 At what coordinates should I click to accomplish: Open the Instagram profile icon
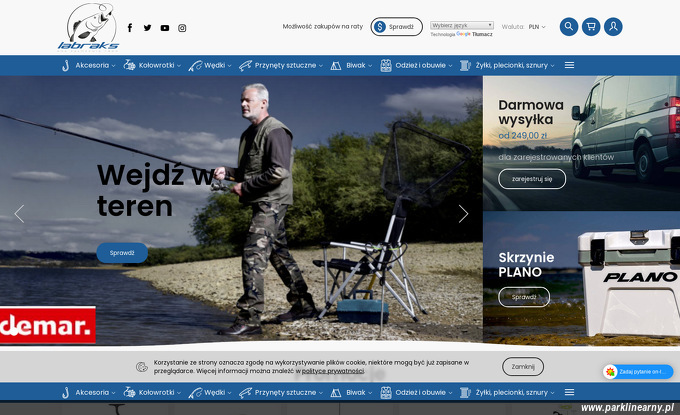point(182,28)
